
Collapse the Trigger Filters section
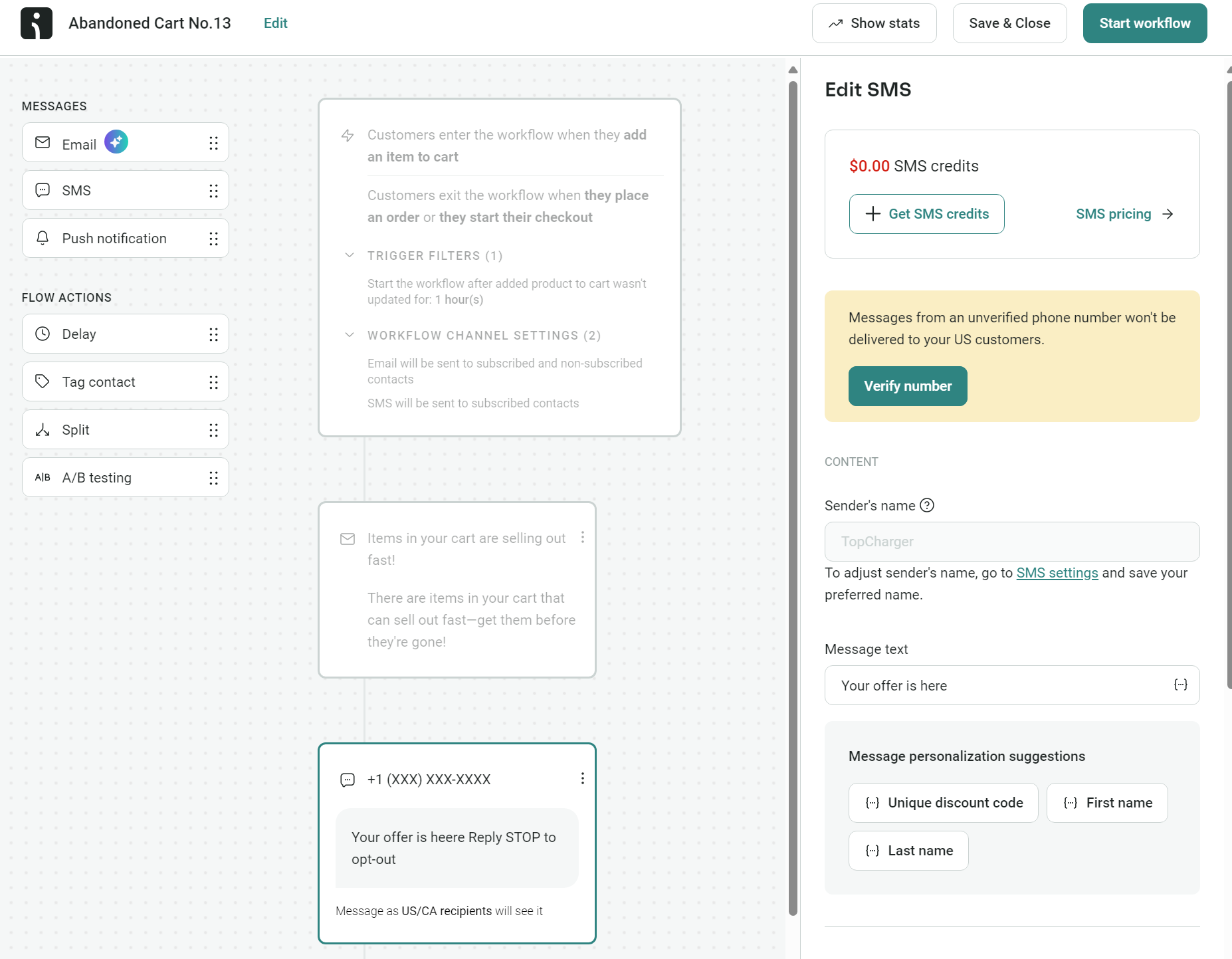[350, 255]
